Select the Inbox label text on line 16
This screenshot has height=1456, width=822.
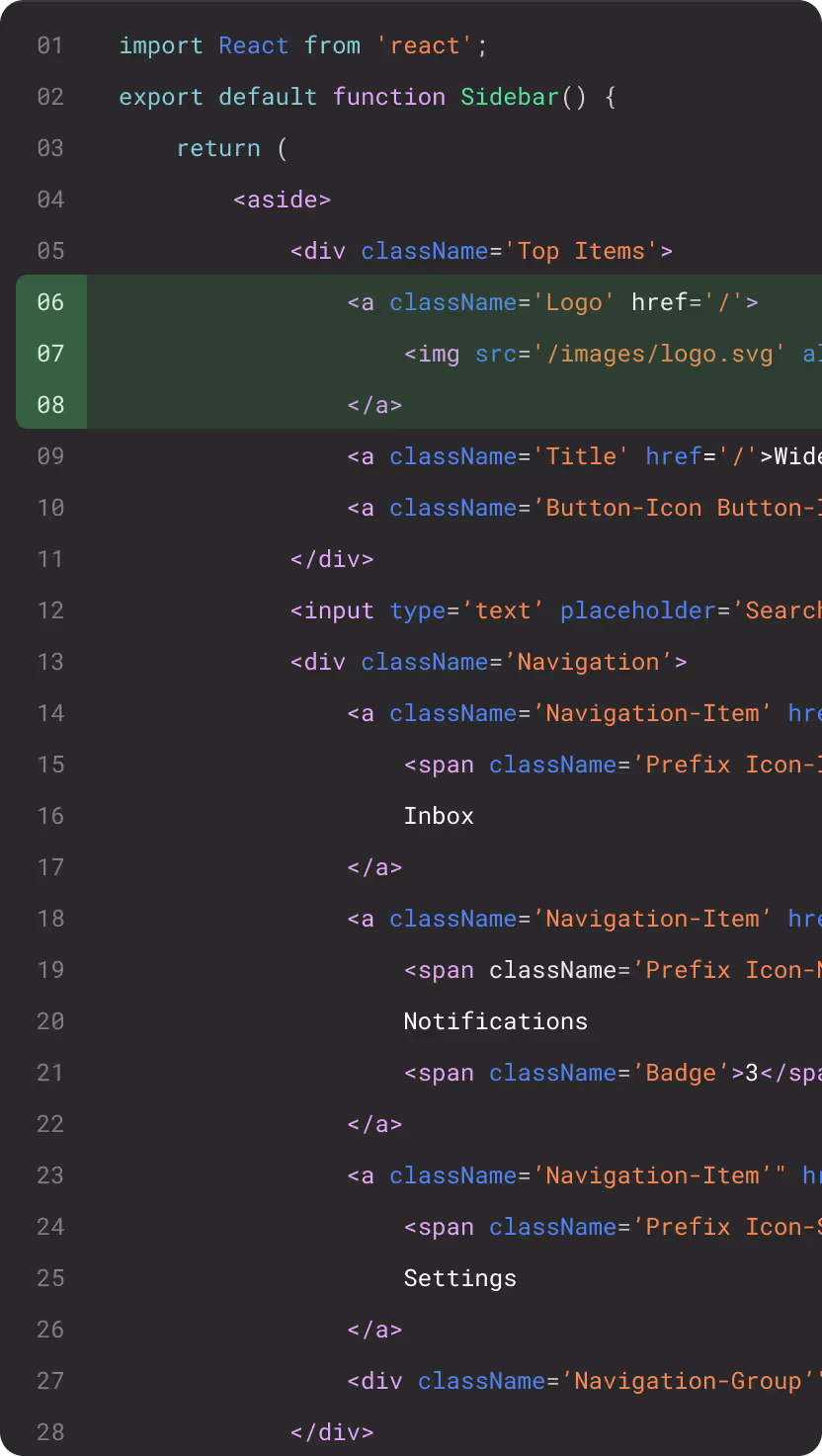pos(439,816)
